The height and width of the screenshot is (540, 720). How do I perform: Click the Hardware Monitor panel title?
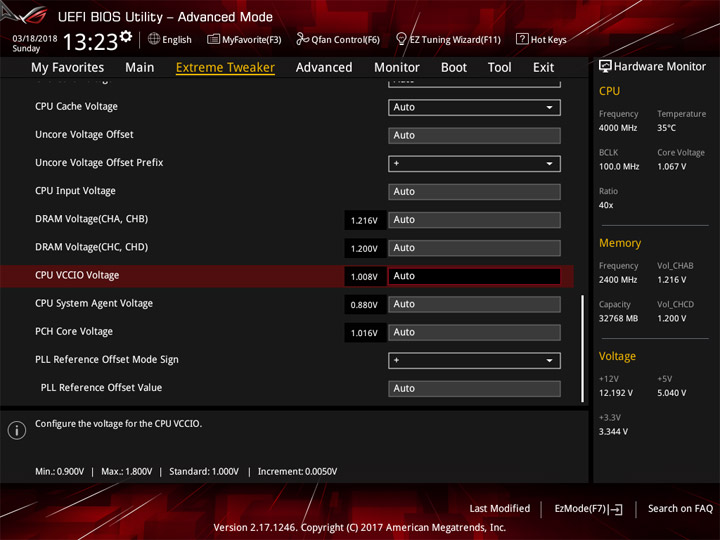[660, 67]
